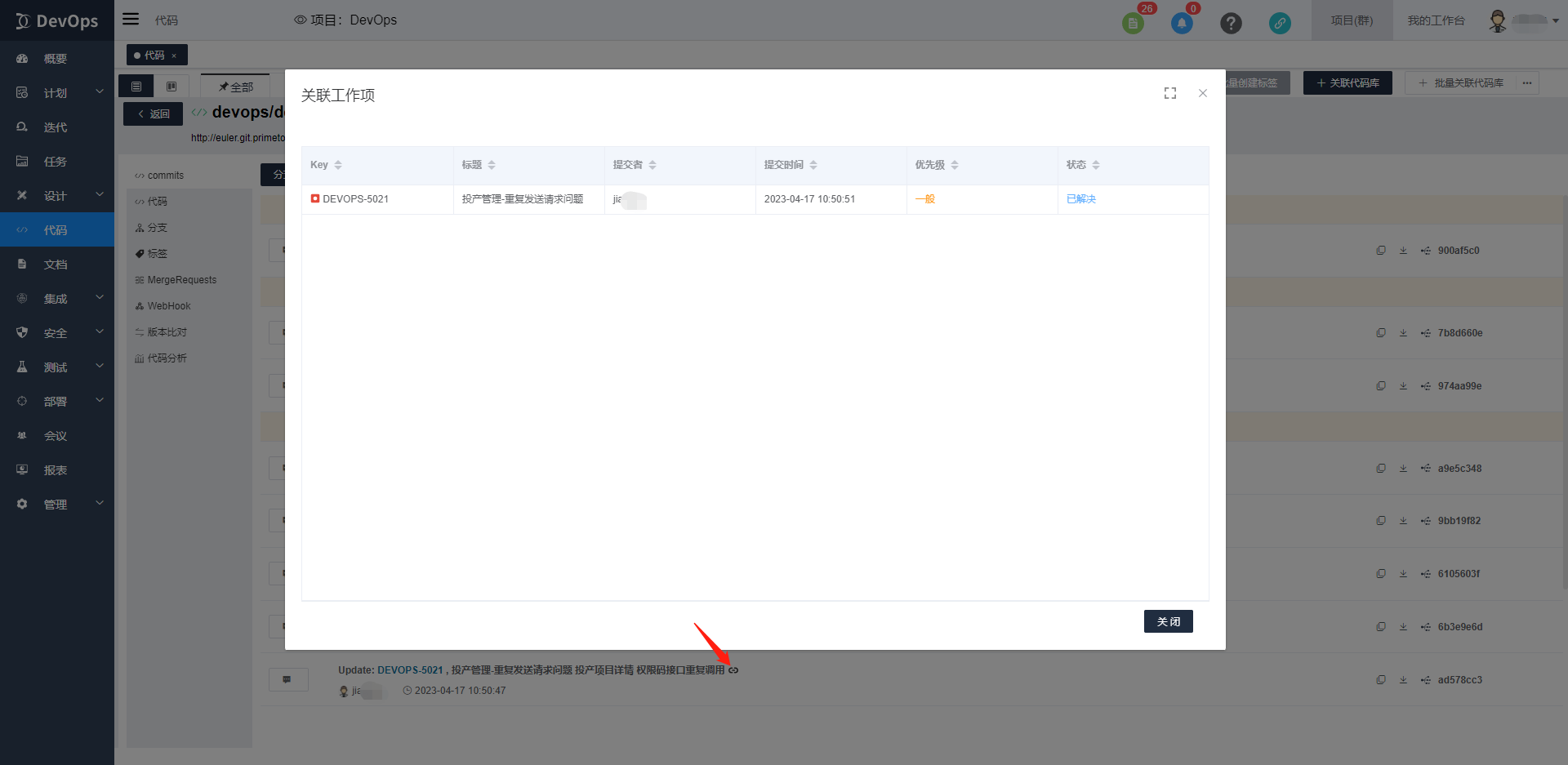Click the 关联代码库 button

1347,83
